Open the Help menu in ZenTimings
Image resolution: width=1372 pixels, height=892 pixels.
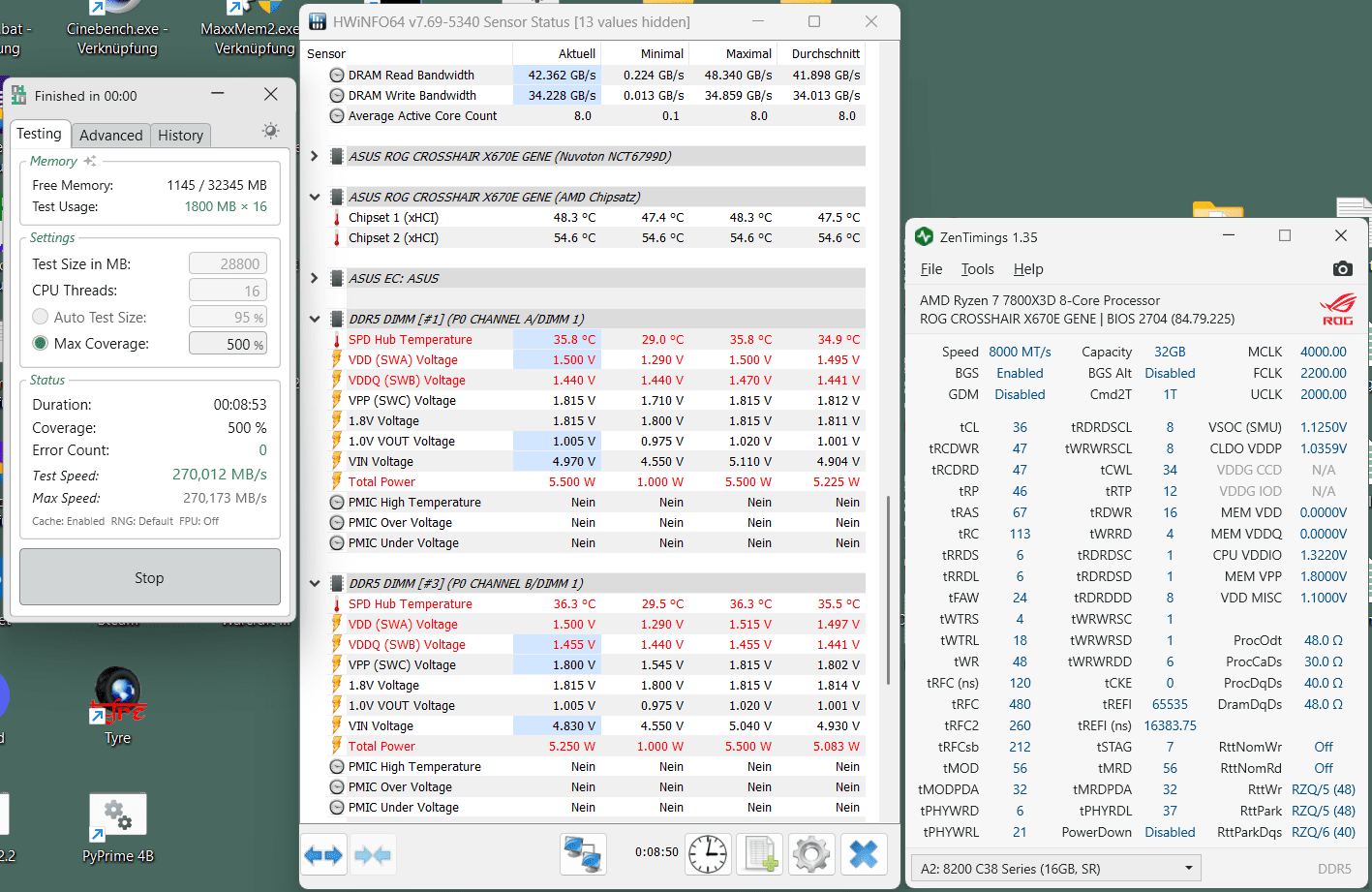point(1028,269)
